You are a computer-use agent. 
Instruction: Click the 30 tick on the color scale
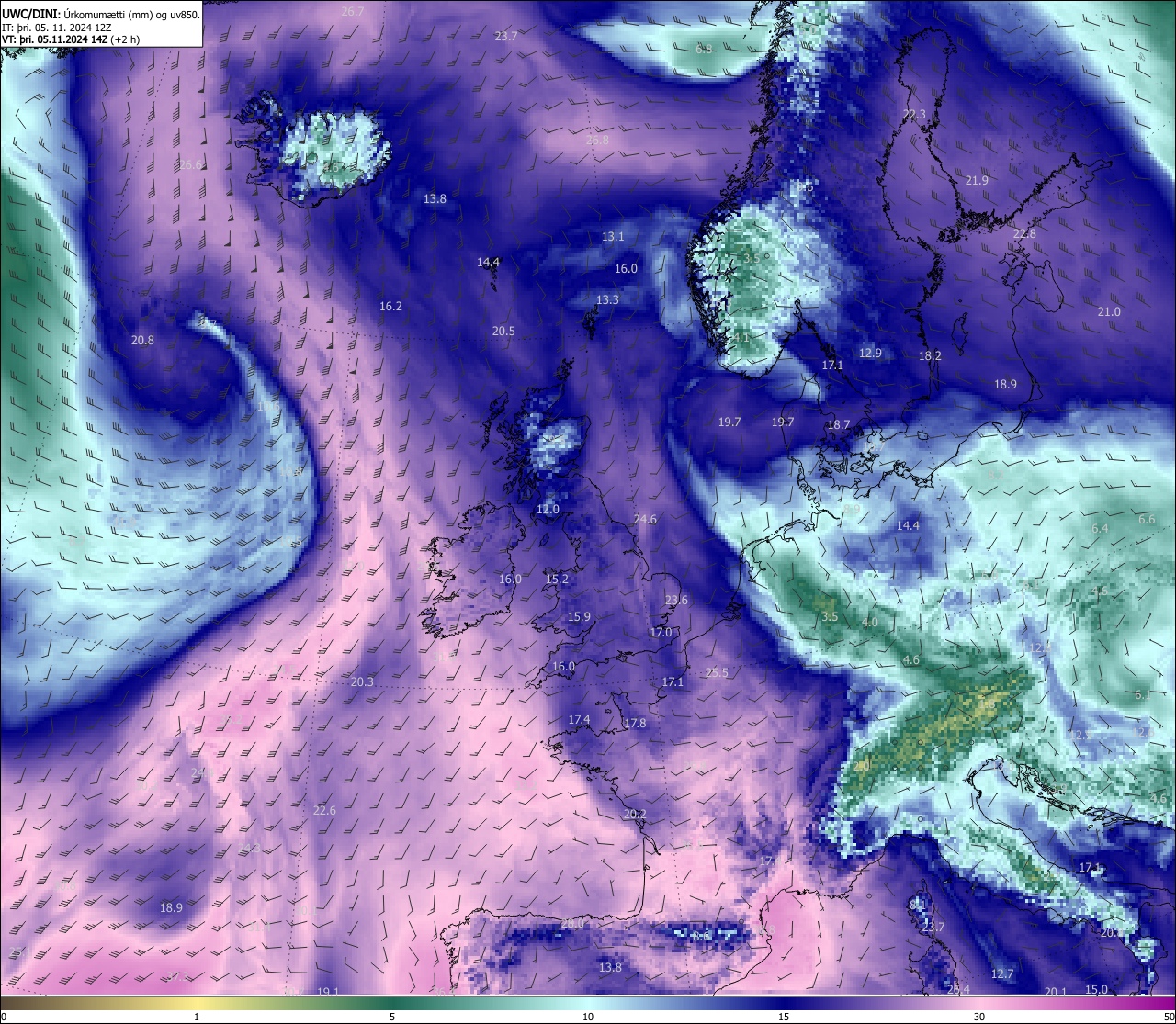[x=979, y=1017]
